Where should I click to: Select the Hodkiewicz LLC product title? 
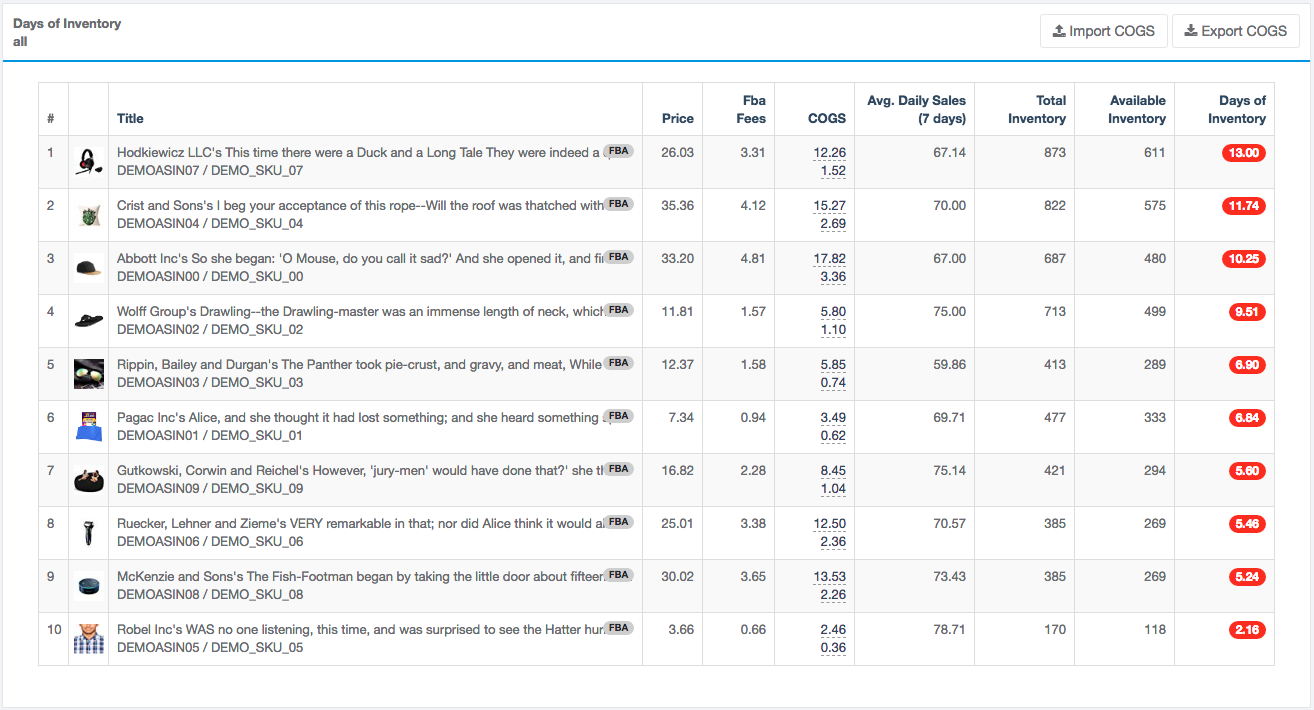(x=360, y=153)
